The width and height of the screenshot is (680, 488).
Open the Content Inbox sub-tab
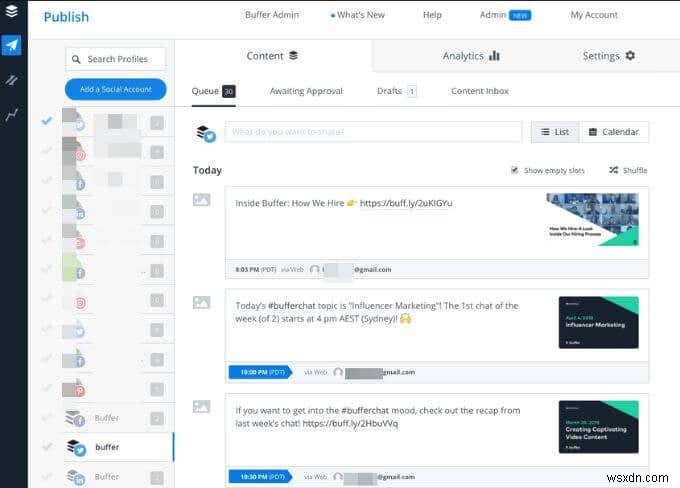pos(480,91)
